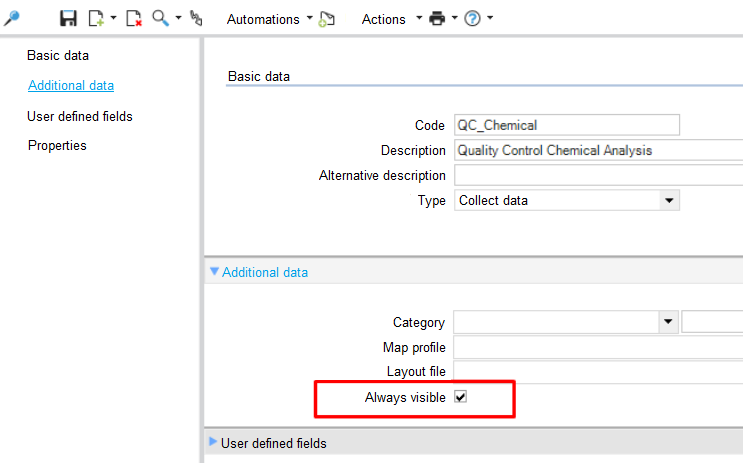Click the tag with green plus icon
The width and height of the screenshot is (743, 463).
click(x=326, y=19)
